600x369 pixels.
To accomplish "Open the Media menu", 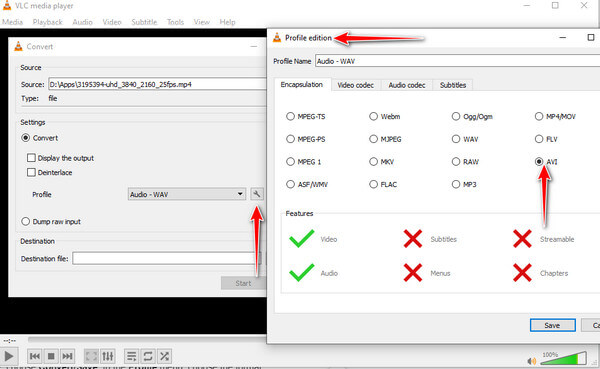I will [x=13, y=22].
